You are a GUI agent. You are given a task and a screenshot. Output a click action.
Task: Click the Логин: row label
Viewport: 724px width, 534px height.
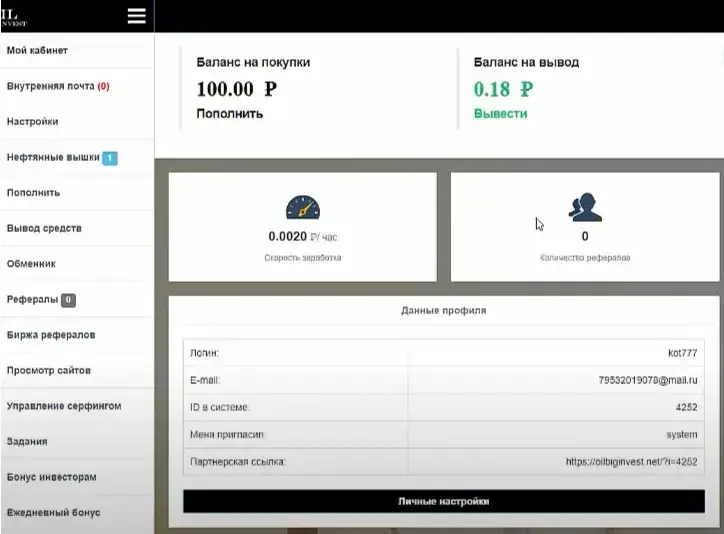tap(205, 353)
